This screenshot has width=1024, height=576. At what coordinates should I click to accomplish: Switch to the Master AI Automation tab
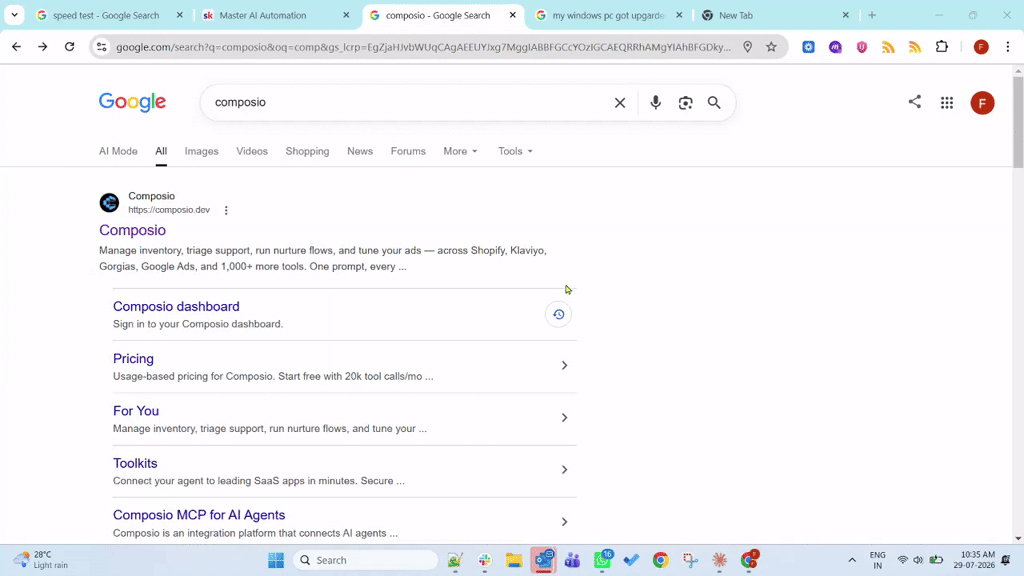coord(263,15)
